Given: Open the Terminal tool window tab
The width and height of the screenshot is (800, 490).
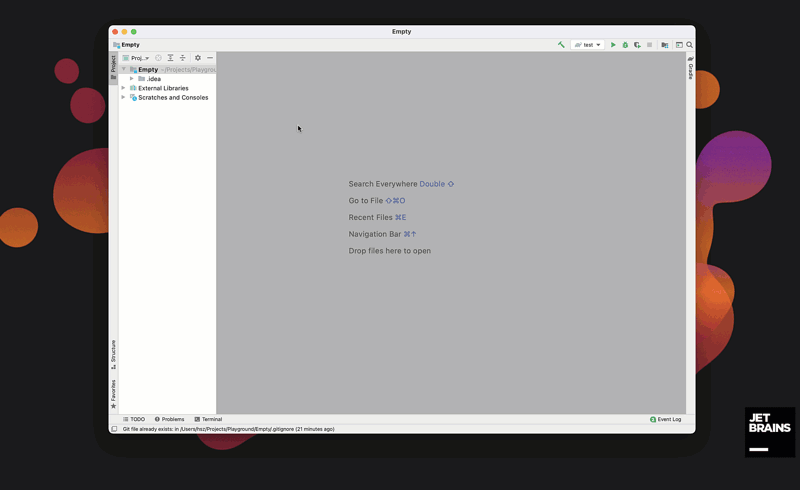Looking at the screenshot, I should pos(208,419).
